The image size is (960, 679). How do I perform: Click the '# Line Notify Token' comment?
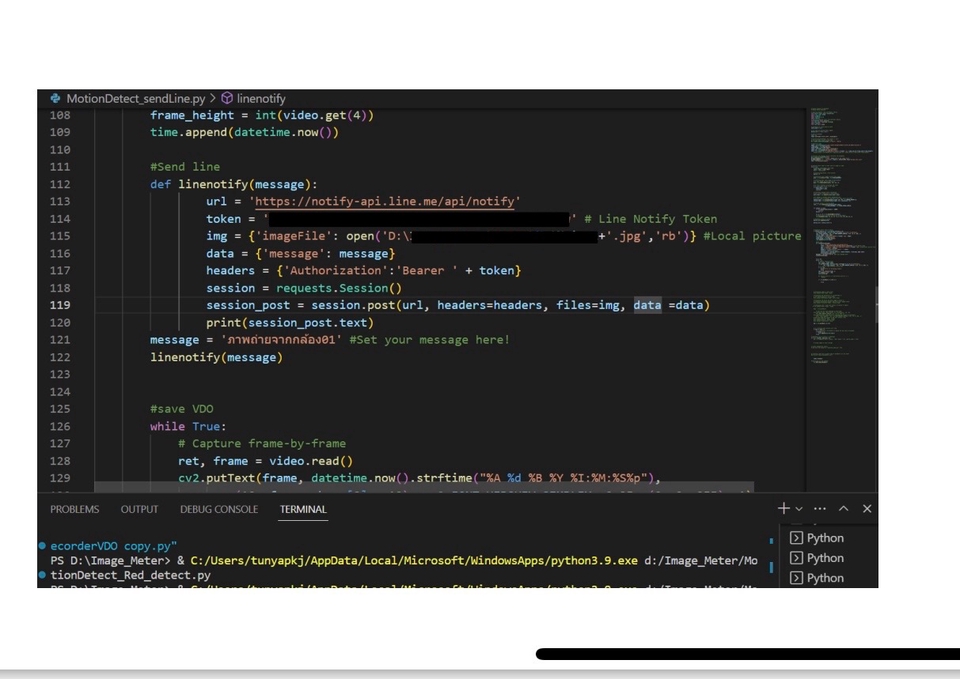[x=650, y=219]
